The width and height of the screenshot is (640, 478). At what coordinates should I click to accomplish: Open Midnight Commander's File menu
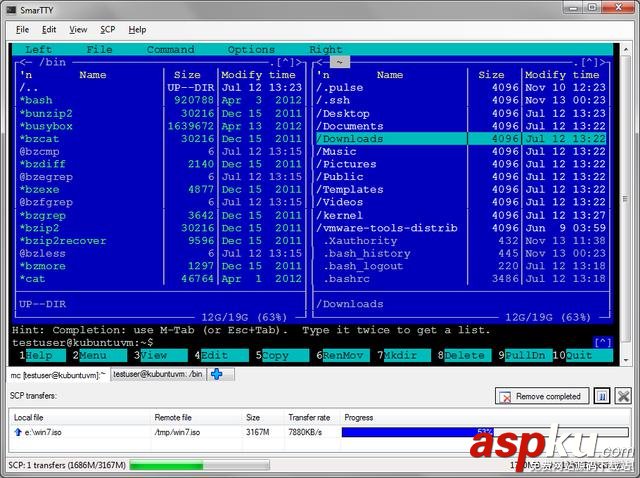pos(99,49)
